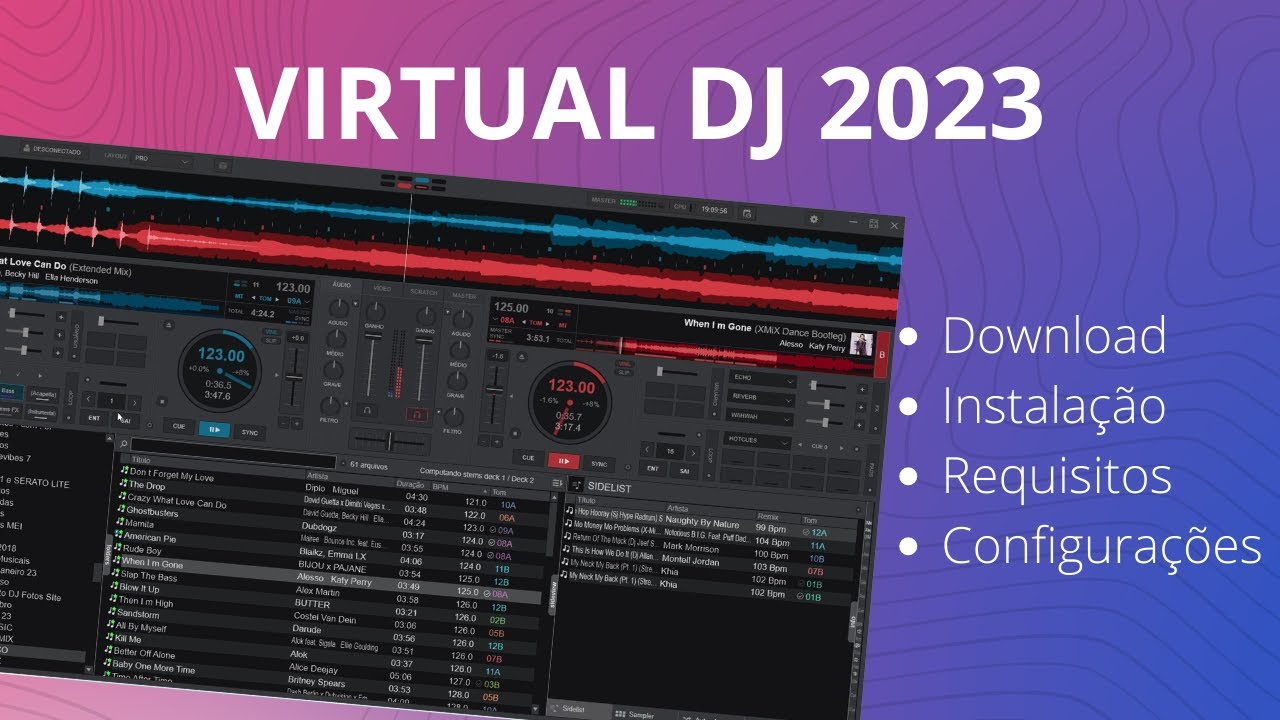Switch to the VÍDEO mixer tab
Image resolution: width=1280 pixels, height=720 pixels.
click(382, 289)
